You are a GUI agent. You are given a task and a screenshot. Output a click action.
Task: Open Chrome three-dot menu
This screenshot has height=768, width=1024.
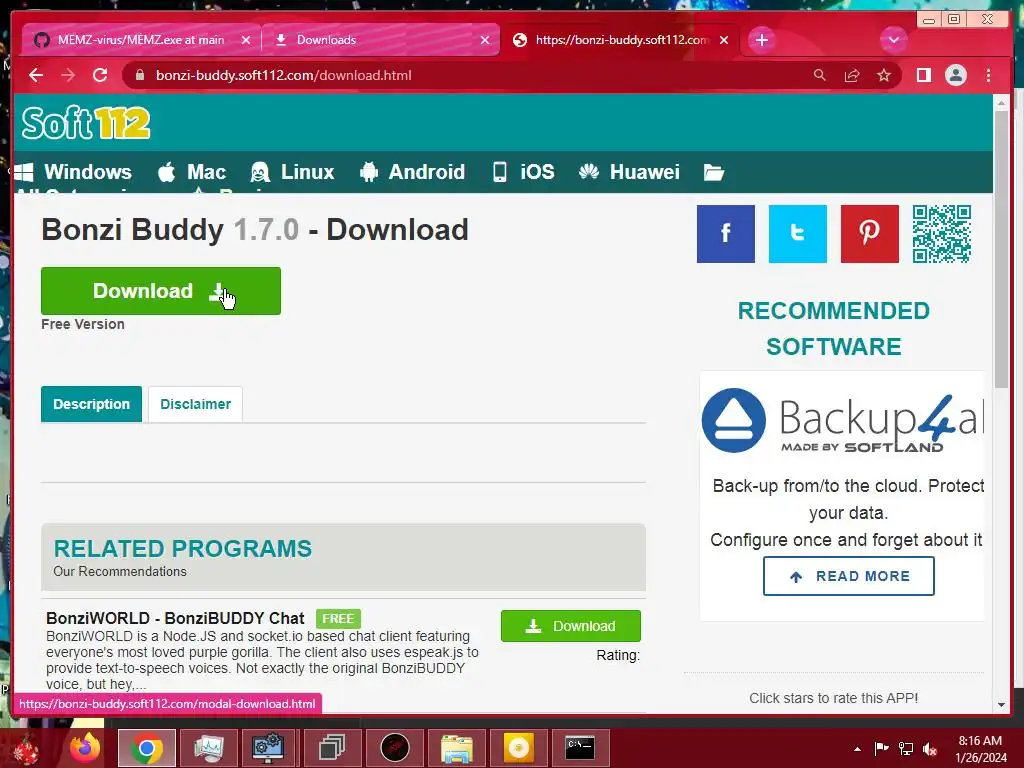click(x=988, y=75)
